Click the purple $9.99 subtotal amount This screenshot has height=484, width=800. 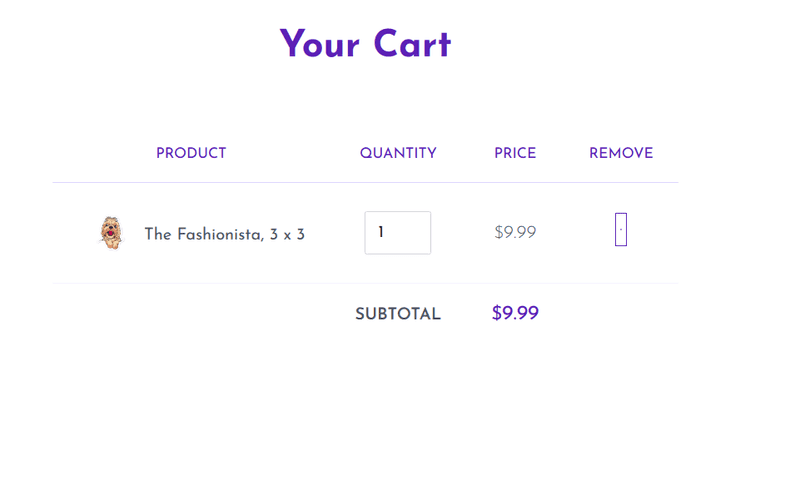point(515,313)
